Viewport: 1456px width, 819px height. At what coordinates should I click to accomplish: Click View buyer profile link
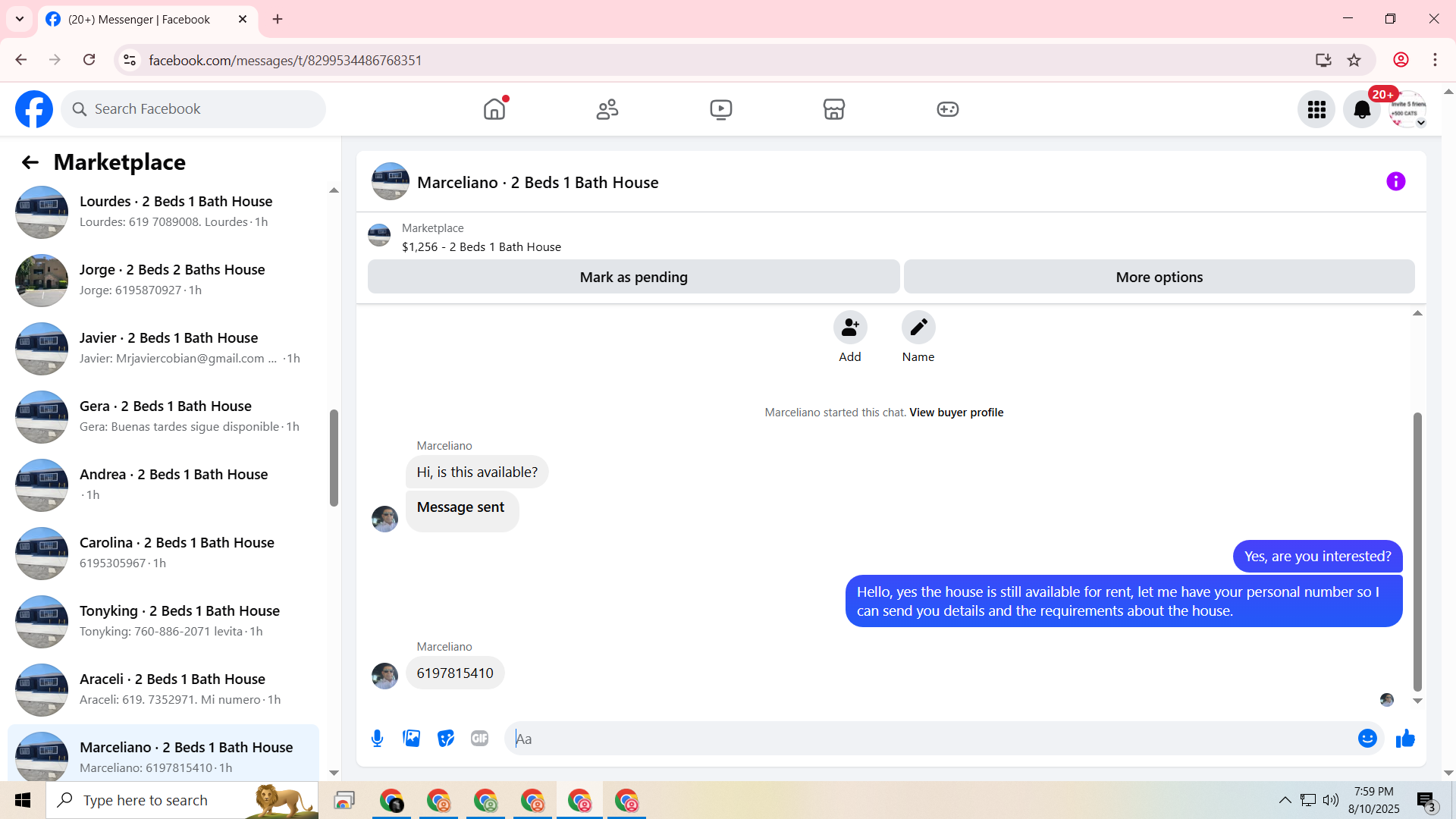955,413
